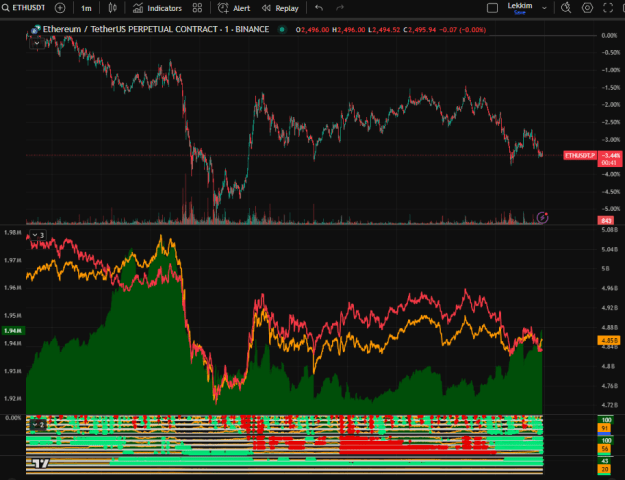Screen dimensions: 625x480
Task: Click the red 843 volume label
Action: click(x=606, y=220)
